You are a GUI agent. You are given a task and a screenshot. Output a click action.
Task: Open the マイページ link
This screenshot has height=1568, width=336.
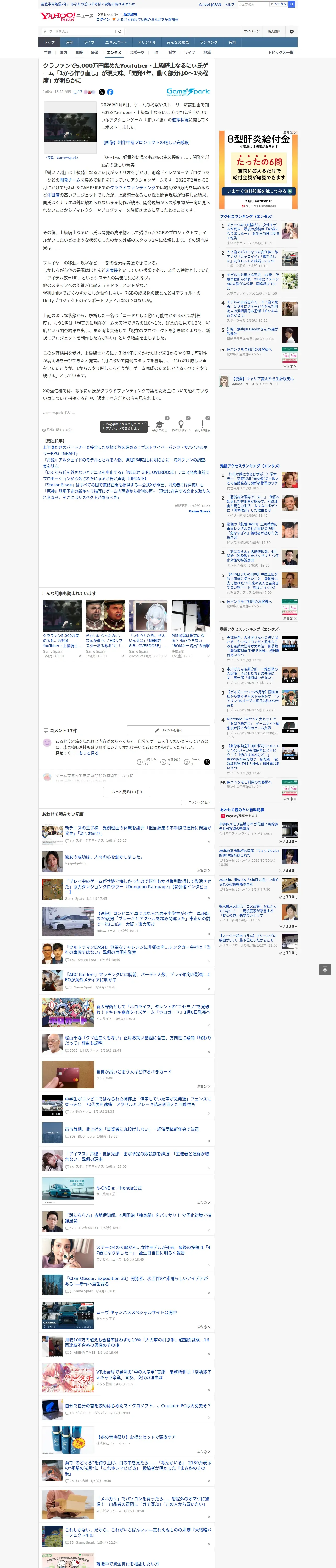[252, 31]
